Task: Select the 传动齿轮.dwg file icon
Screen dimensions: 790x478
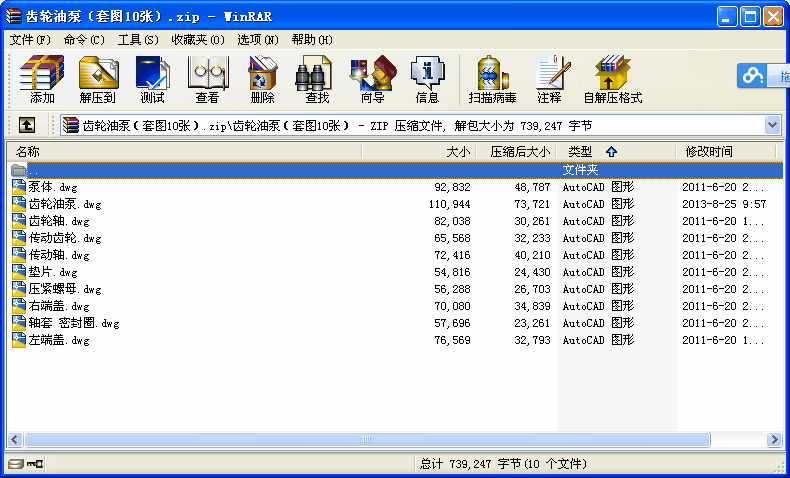Action: (x=19, y=238)
